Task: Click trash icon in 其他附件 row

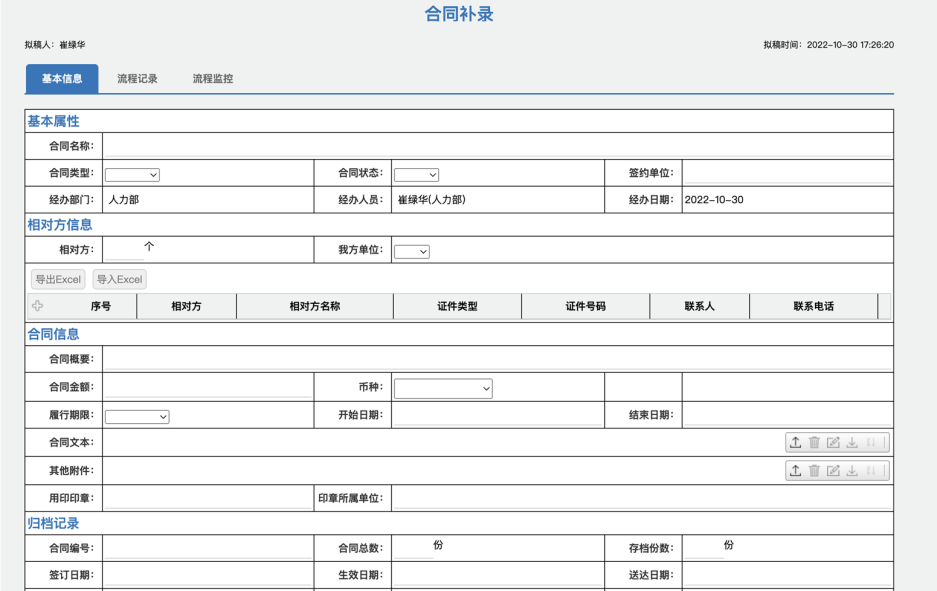Action: 814,471
